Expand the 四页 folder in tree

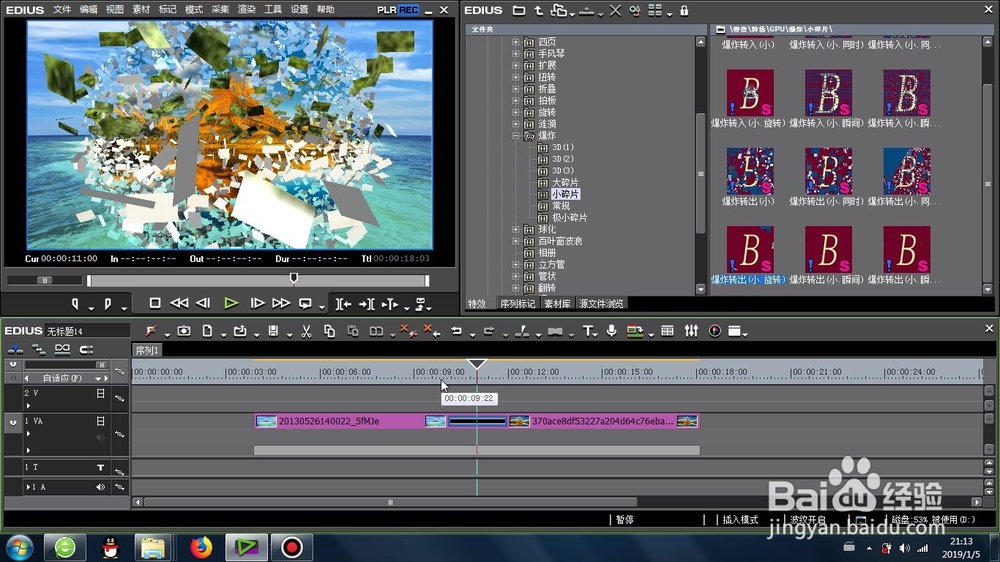point(515,42)
